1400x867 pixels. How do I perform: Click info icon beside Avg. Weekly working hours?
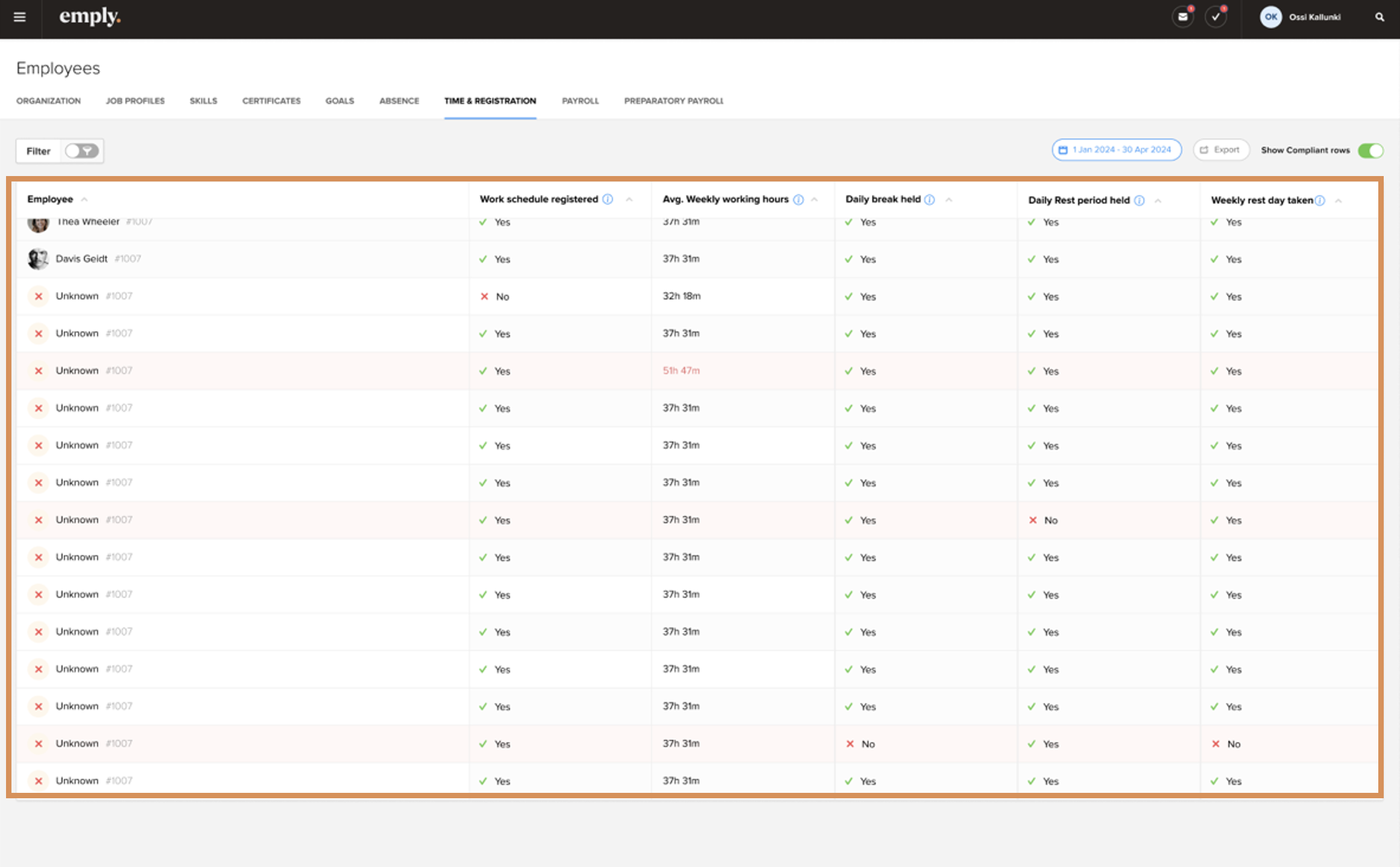coord(798,200)
